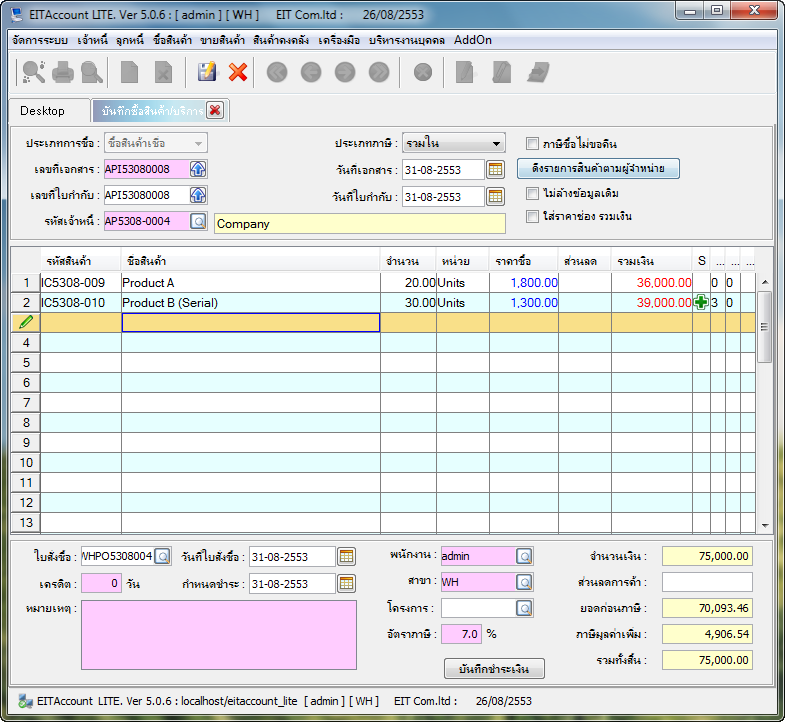785x722 pixels.
Task: Click lookup icon beside creditor code AP5308-0004
Action: click(x=198, y=221)
